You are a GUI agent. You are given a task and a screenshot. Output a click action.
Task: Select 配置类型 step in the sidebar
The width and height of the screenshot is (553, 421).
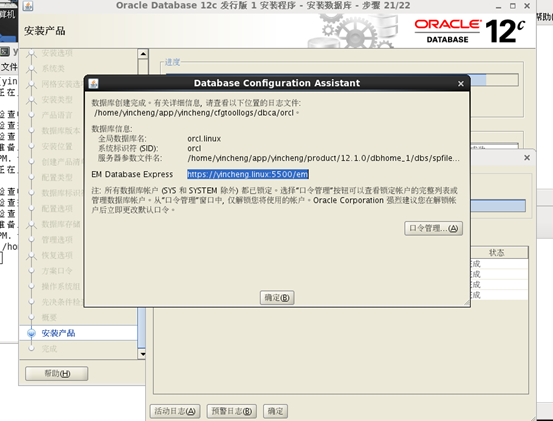coord(57,177)
